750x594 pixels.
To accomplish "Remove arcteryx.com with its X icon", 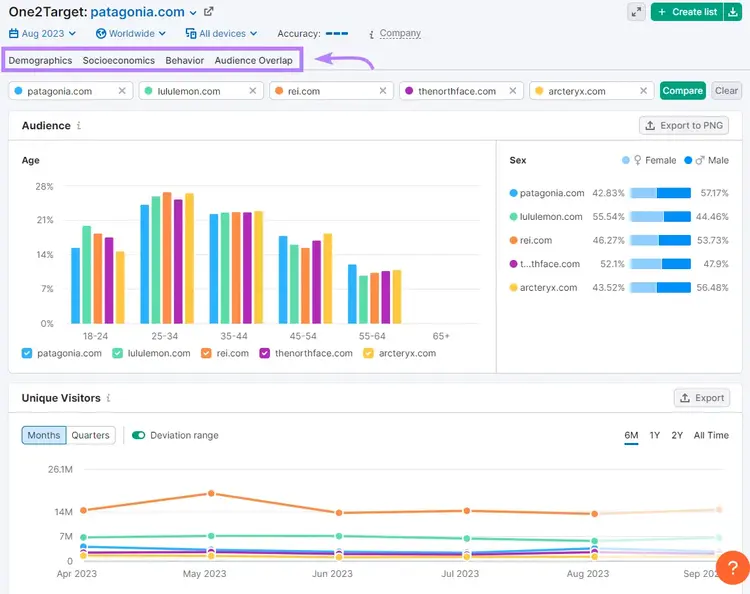I will (x=643, y=91).
